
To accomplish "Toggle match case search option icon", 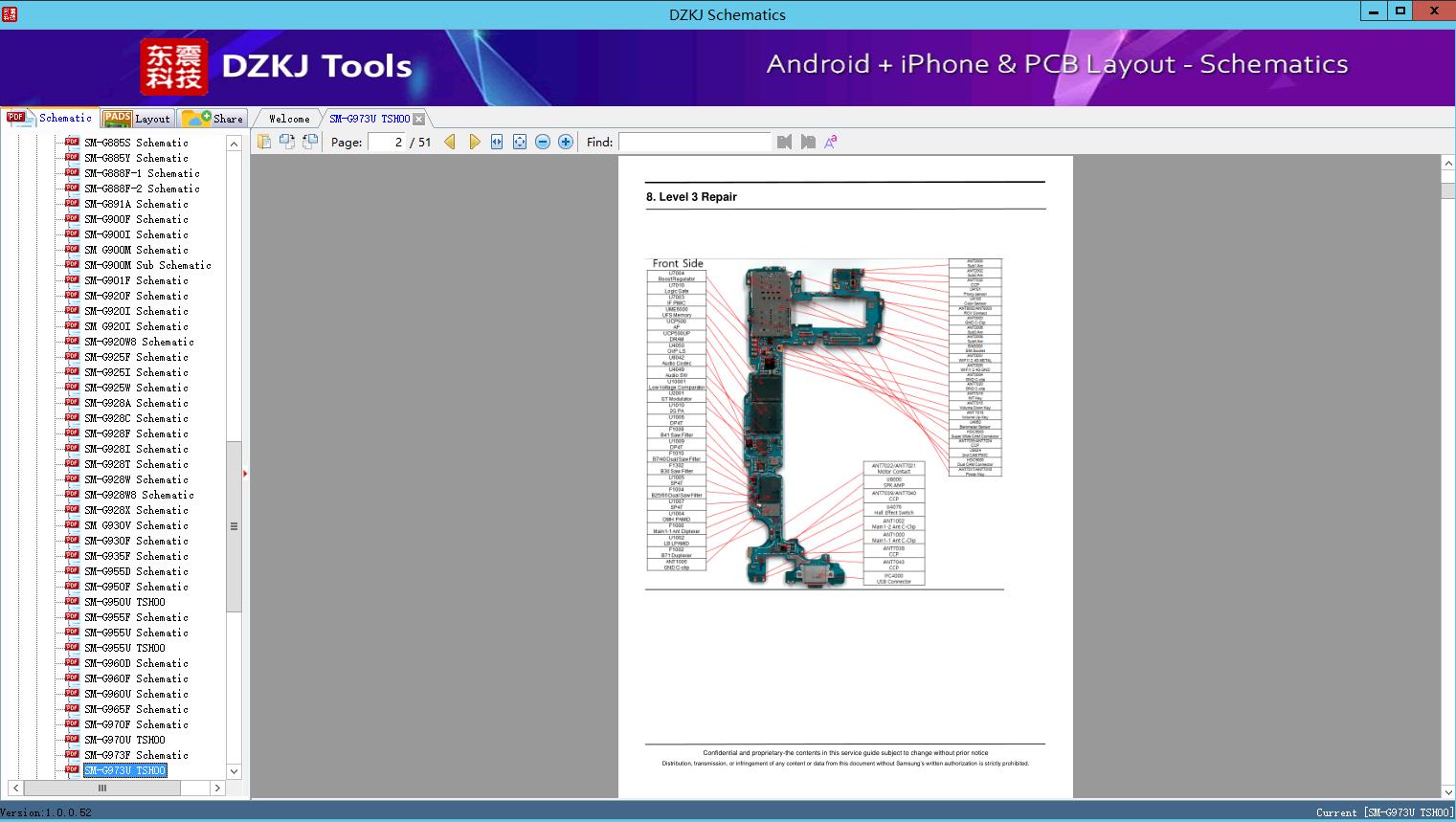I will point(831,142).
